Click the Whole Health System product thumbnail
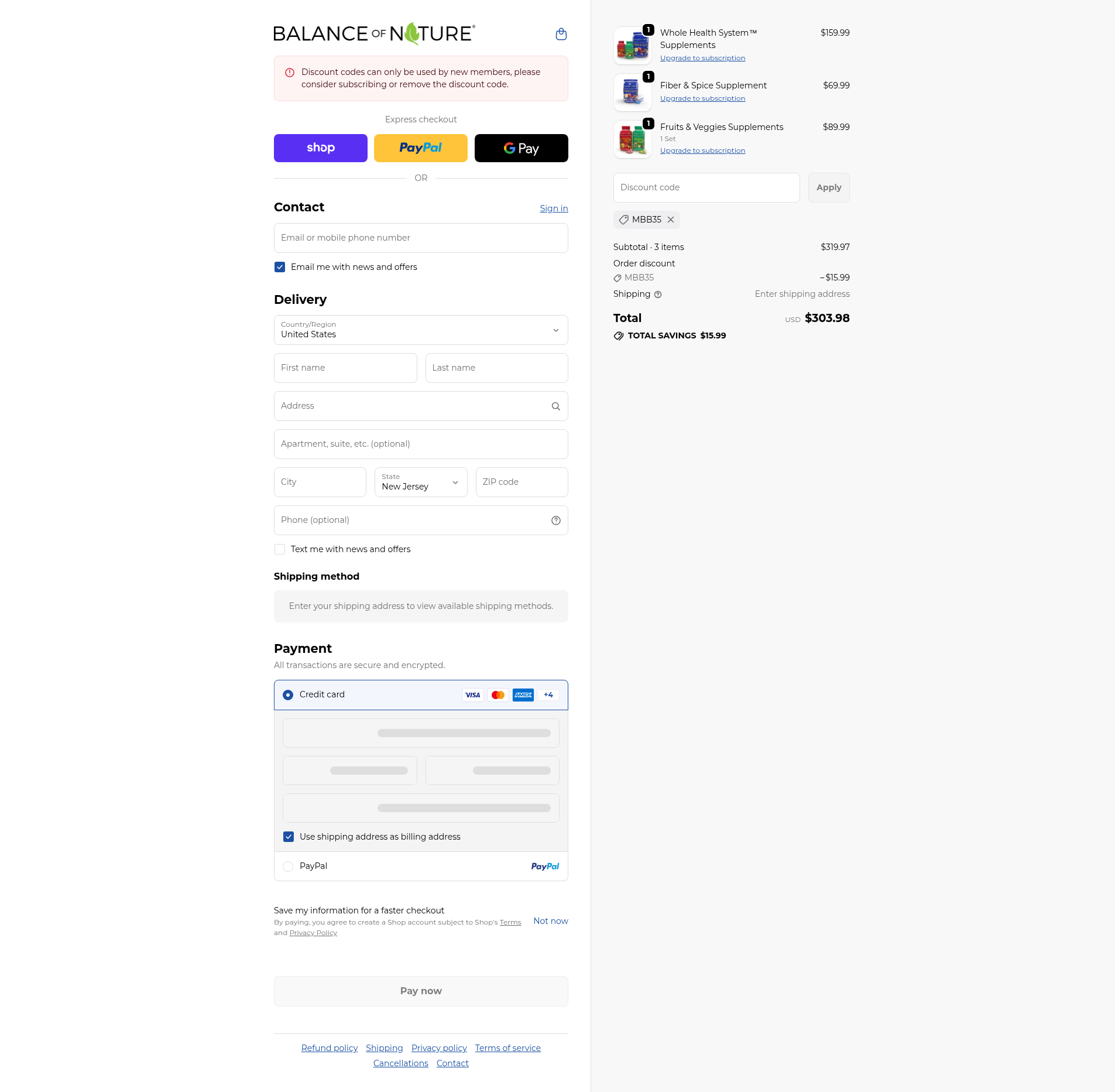The width and height of the screenshot is (1115, 1092). click(x=633, y=46)
